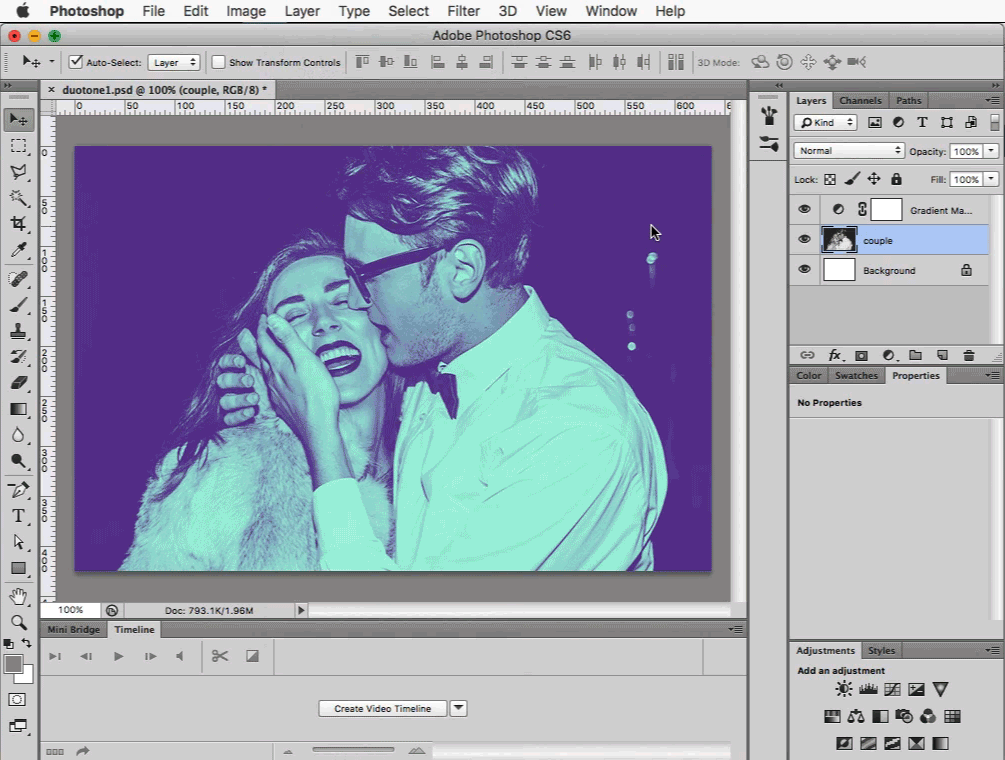
Task: Switch to the Channels tab
Action: [x=860, y=100]
